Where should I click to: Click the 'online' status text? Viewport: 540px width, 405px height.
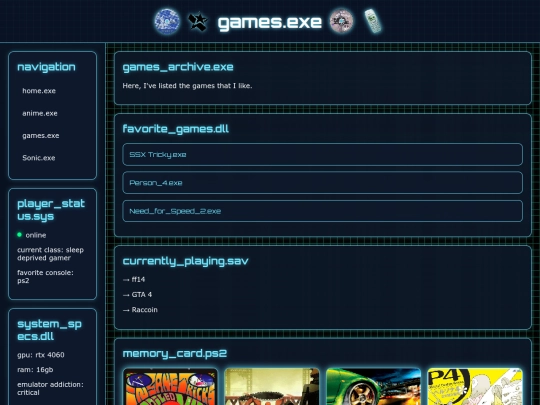click(x=36, y=235)
